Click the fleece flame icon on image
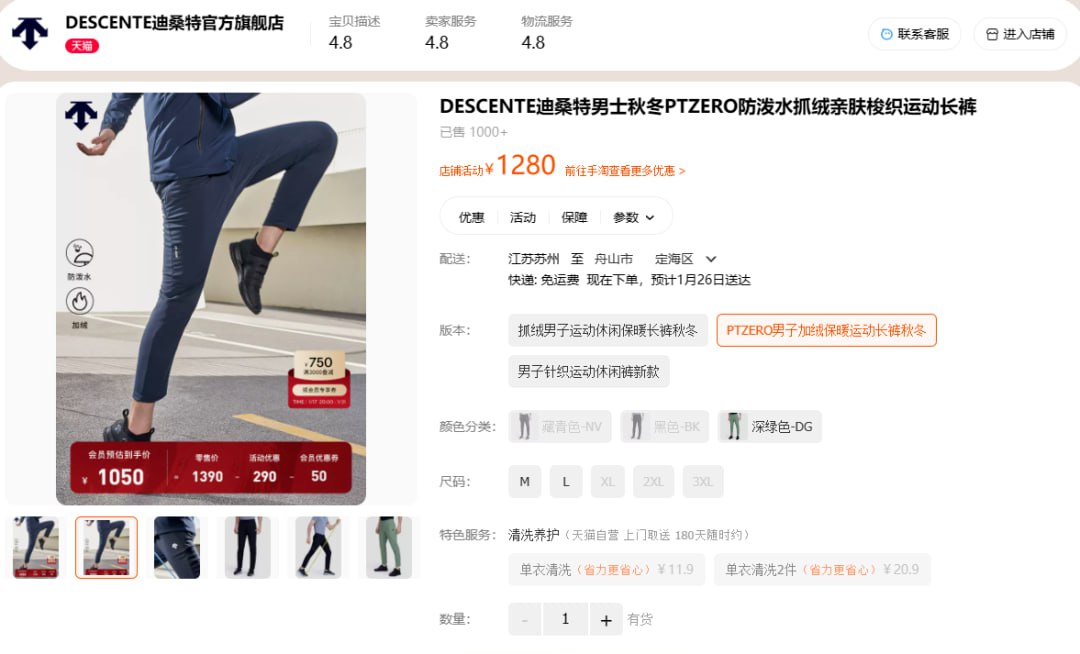This screenshot has width=1080, height=654. 80,302
